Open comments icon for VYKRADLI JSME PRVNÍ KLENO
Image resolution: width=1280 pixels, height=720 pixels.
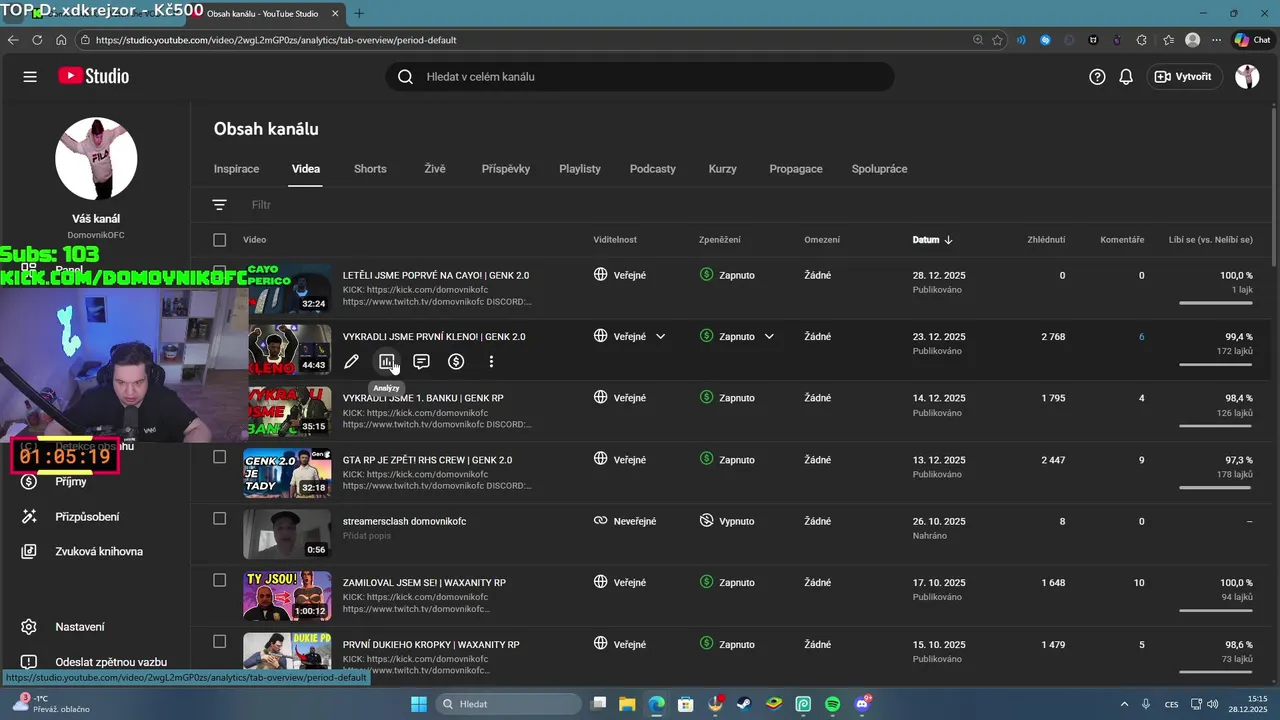(422, 362)
